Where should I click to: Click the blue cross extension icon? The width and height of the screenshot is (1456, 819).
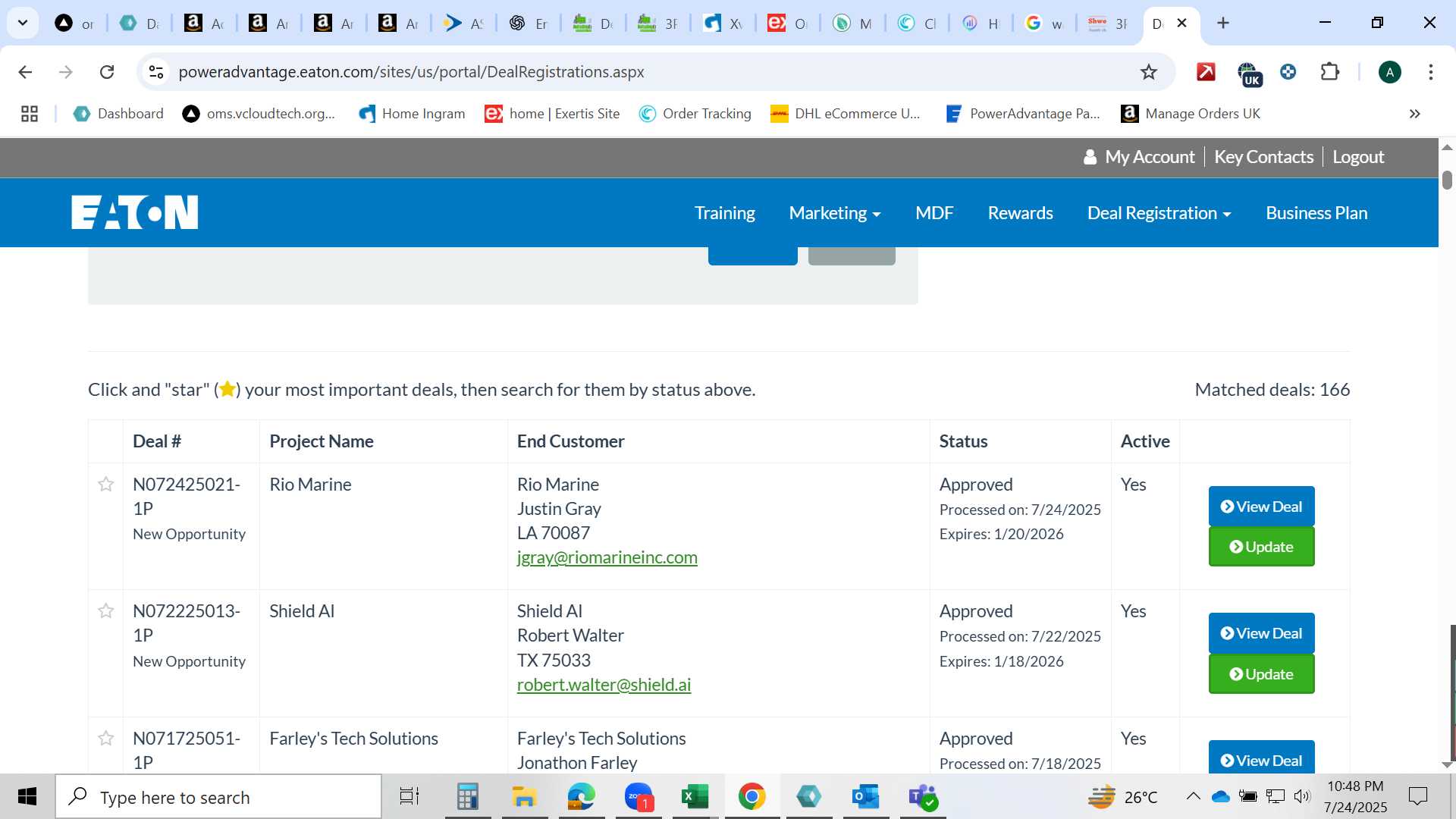pyautogui.click(x=1288, y=72)
